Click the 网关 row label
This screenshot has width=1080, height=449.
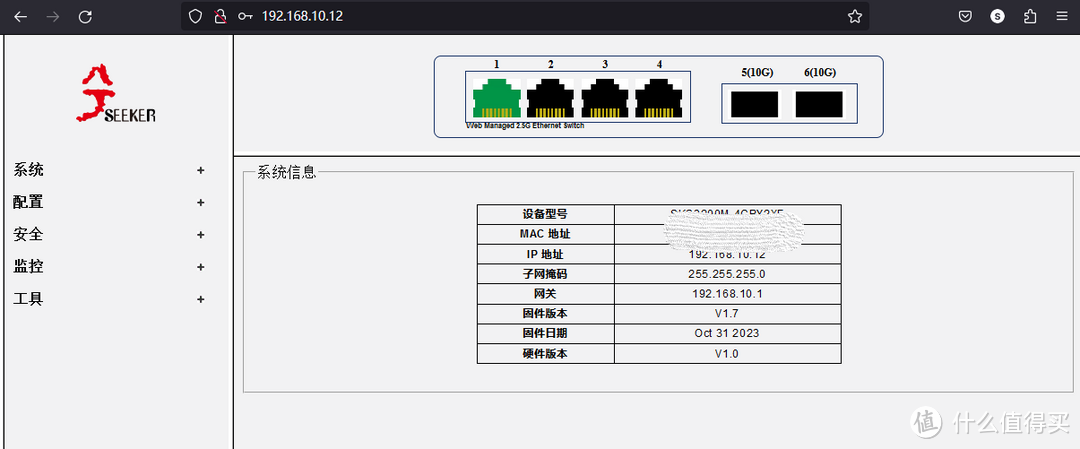coord(546,294)
